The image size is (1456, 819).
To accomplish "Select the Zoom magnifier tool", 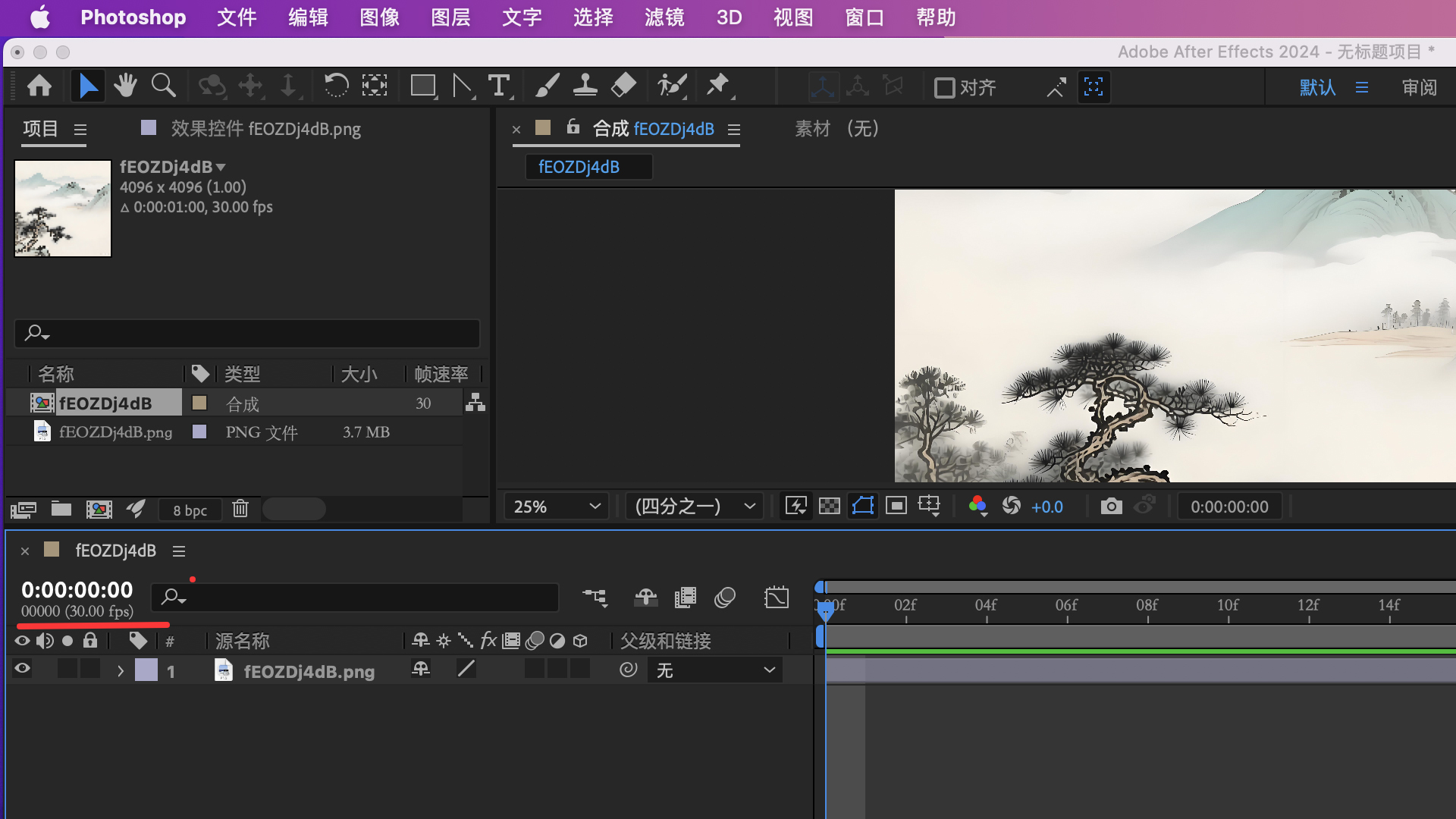I will tap(163, 86).
